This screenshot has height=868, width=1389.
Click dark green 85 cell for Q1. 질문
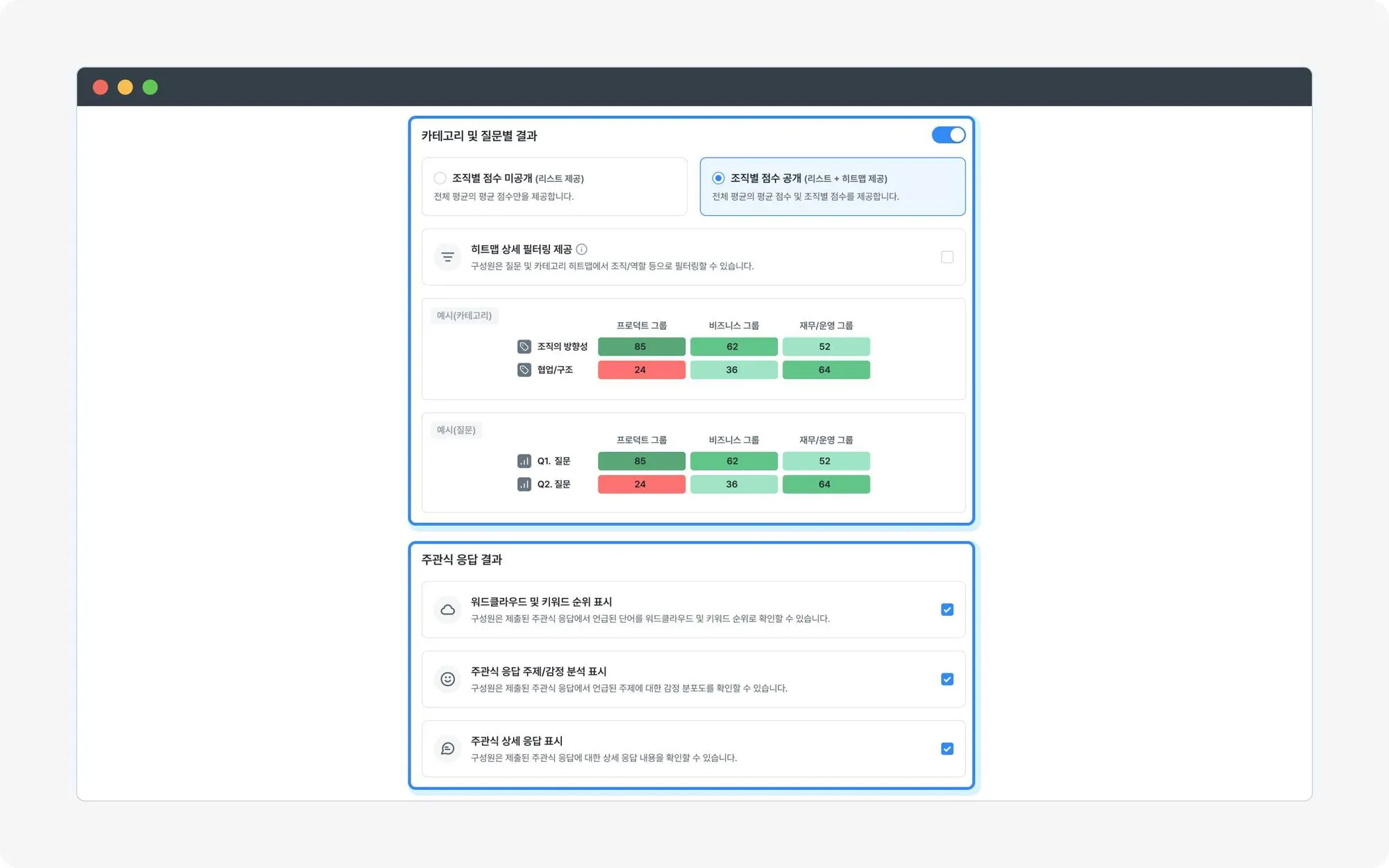[x=641, y=461]
